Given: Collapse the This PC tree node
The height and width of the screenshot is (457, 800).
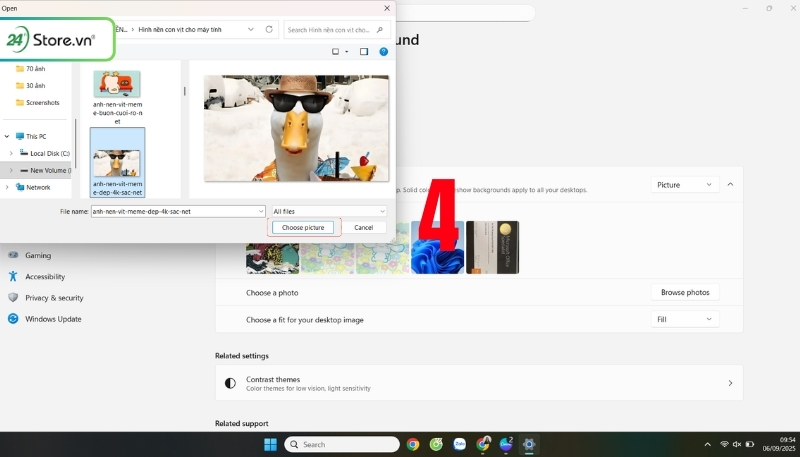Looking at the screenshot, I should click(x=8, y=136).
